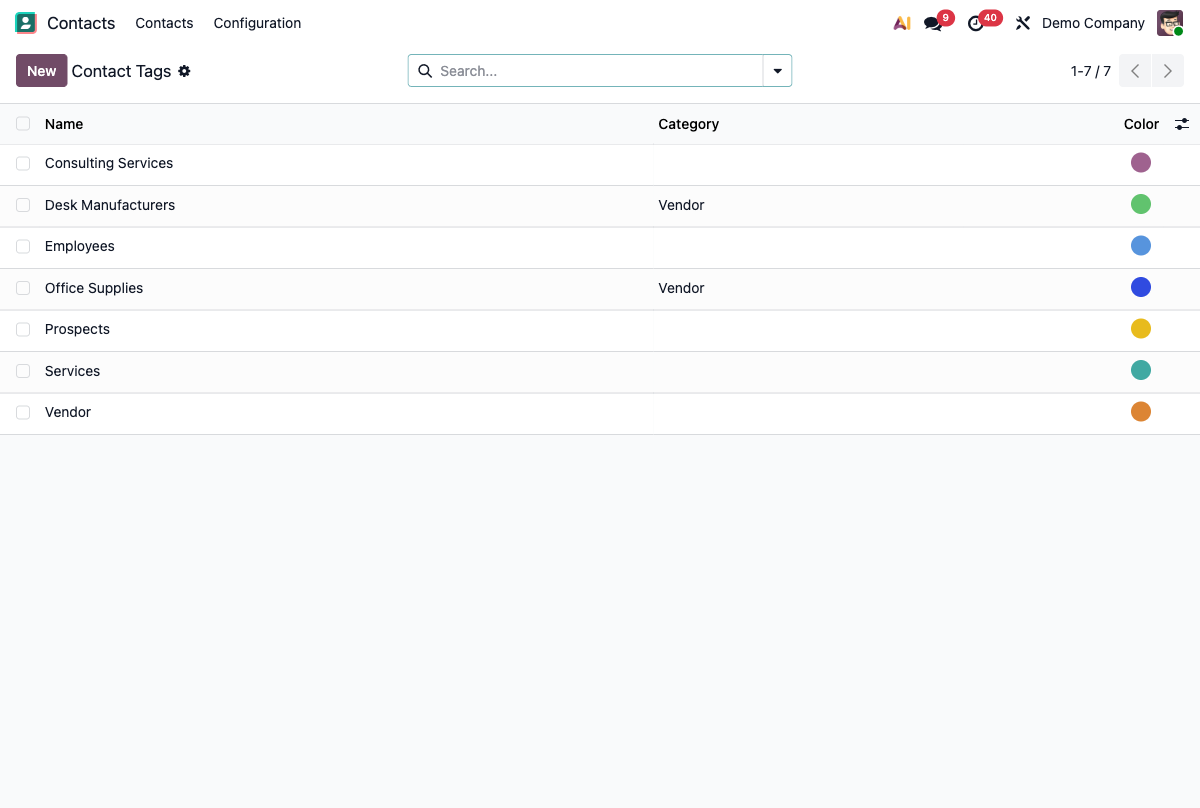Click Vendor category of Office Supplies
Viewport: 1200px width, 808px height.
click(681, 288)
